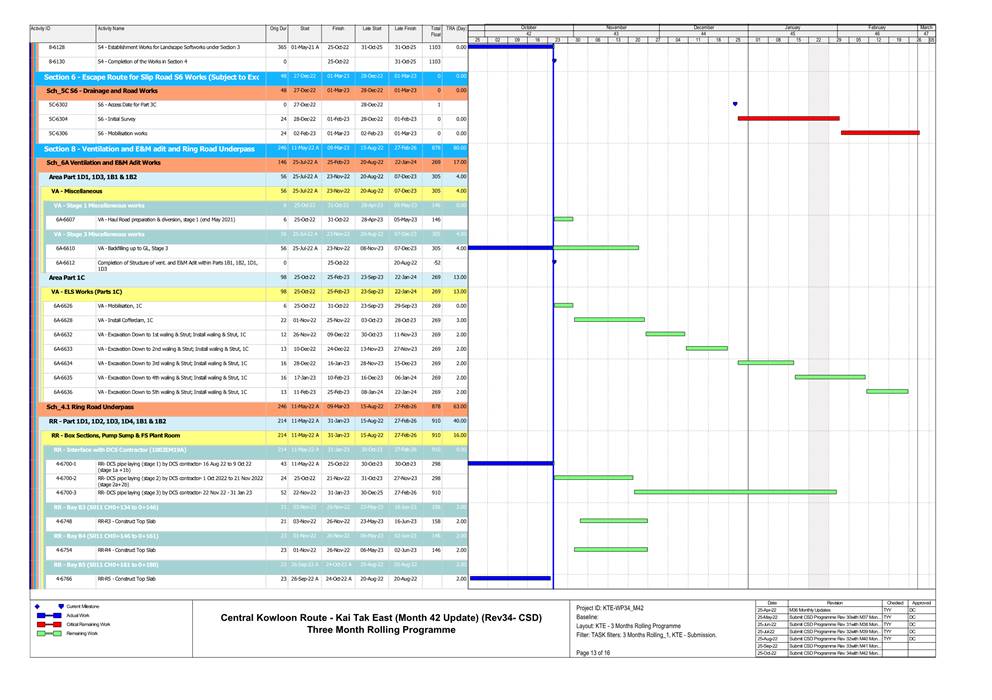Viewport: 992px width, 700px height.
Task: Click the Current Milestone legend label
Action: [x=83, y=606]
